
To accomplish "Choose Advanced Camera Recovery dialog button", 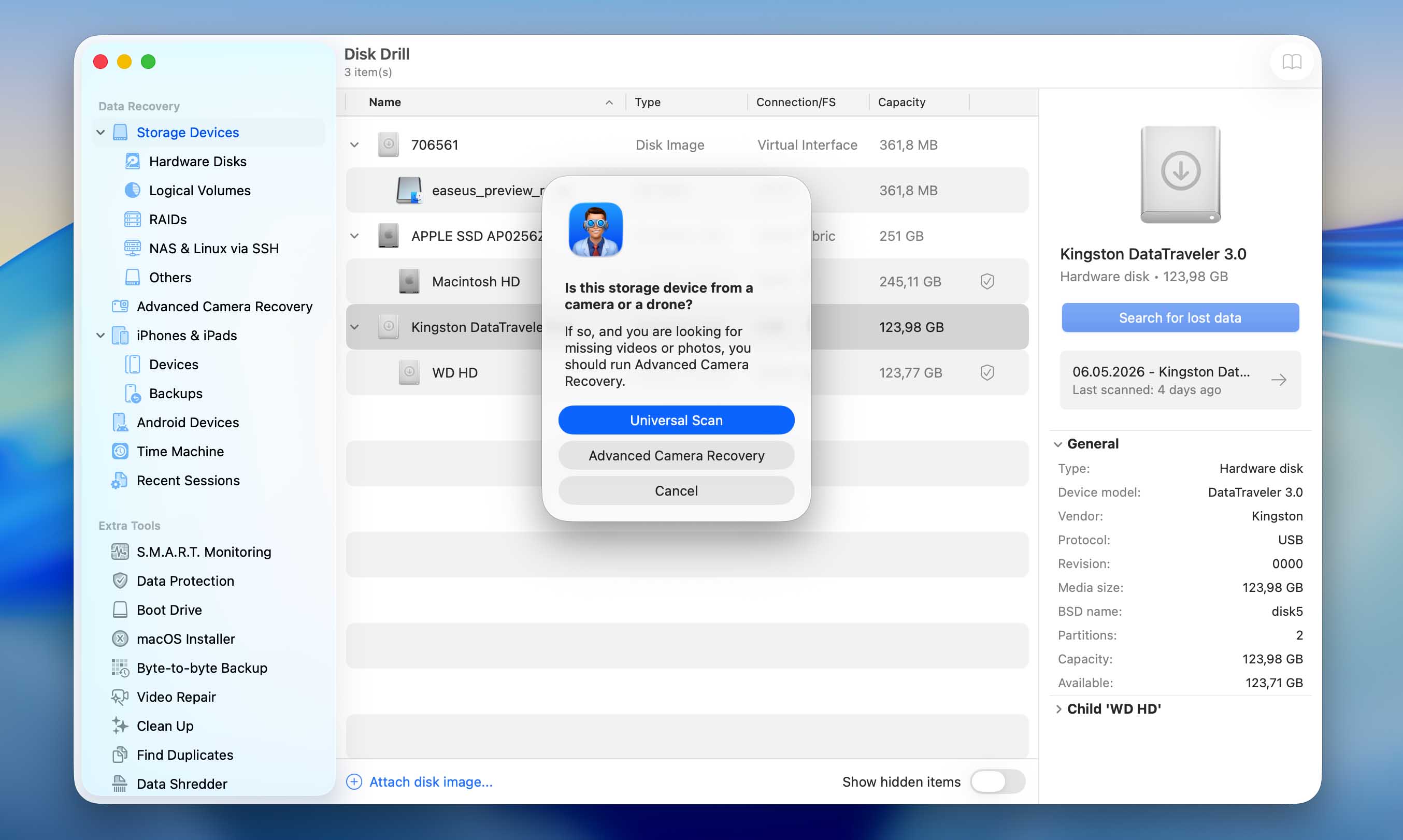I will coord(676,456).
